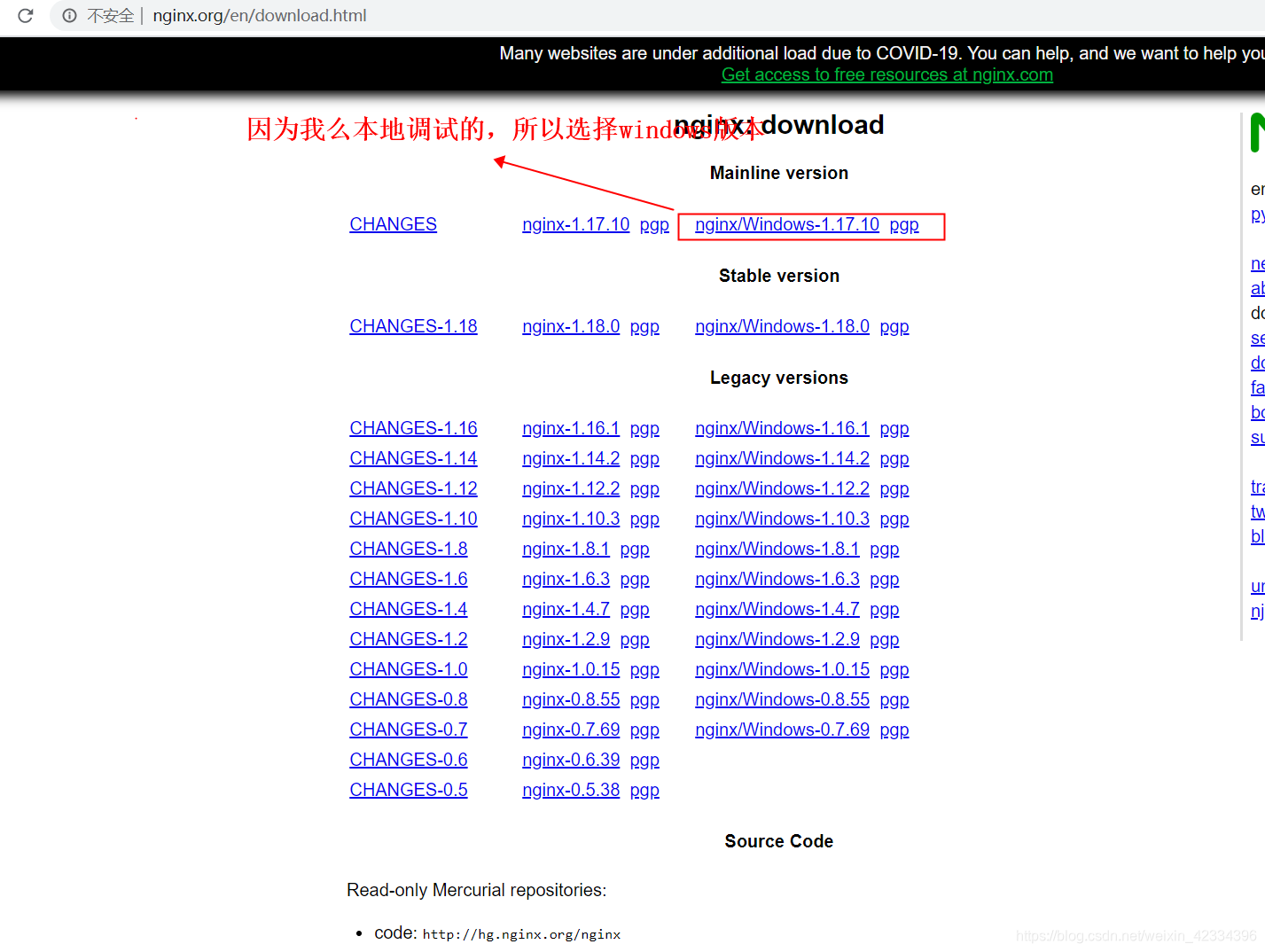Viewport: 1265px width, 952px height.
Task: Open the CHANGES-1.10 link
Action: [x=413, y=519]
